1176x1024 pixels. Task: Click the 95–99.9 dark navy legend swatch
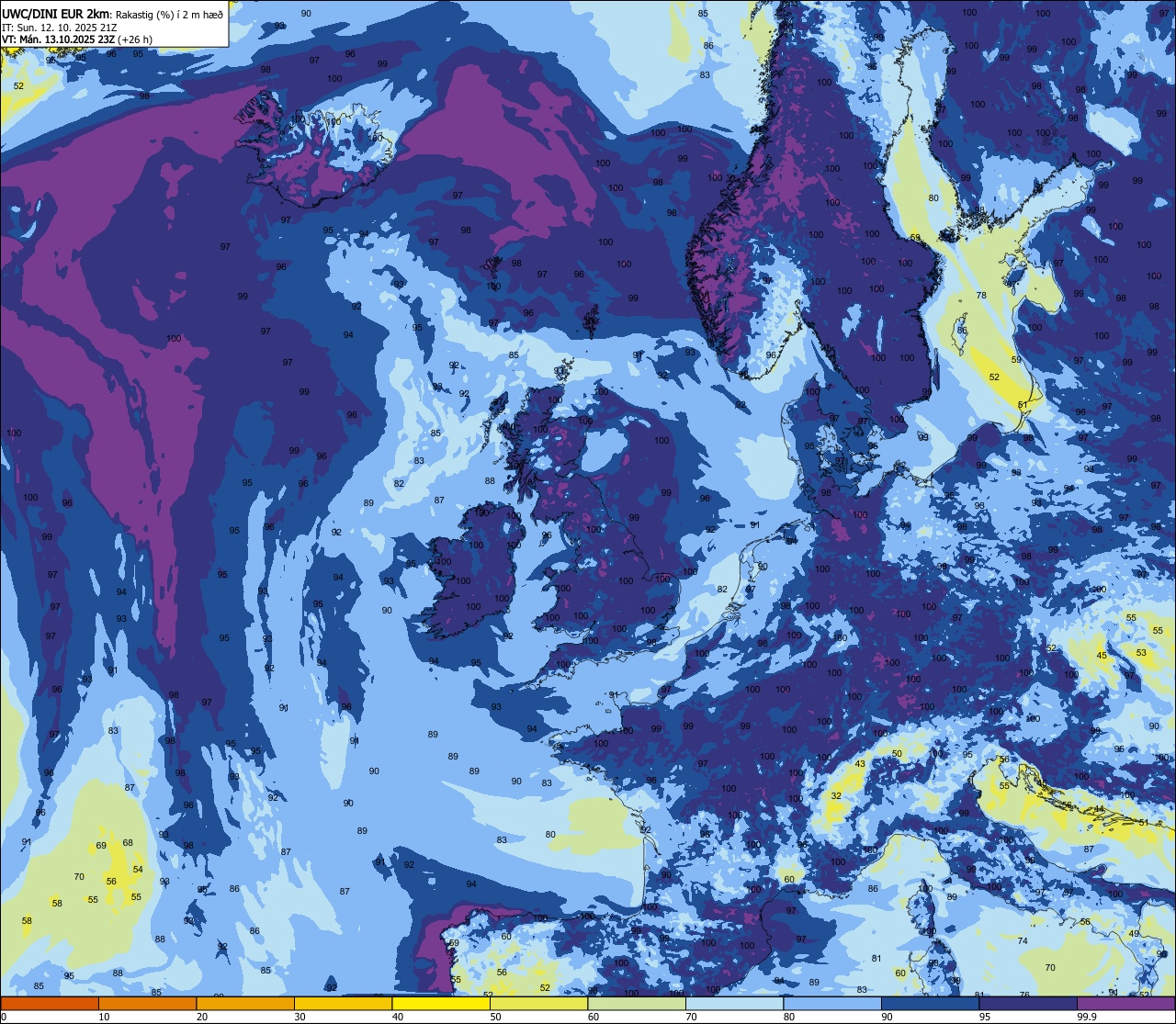click(1028, 1004)
